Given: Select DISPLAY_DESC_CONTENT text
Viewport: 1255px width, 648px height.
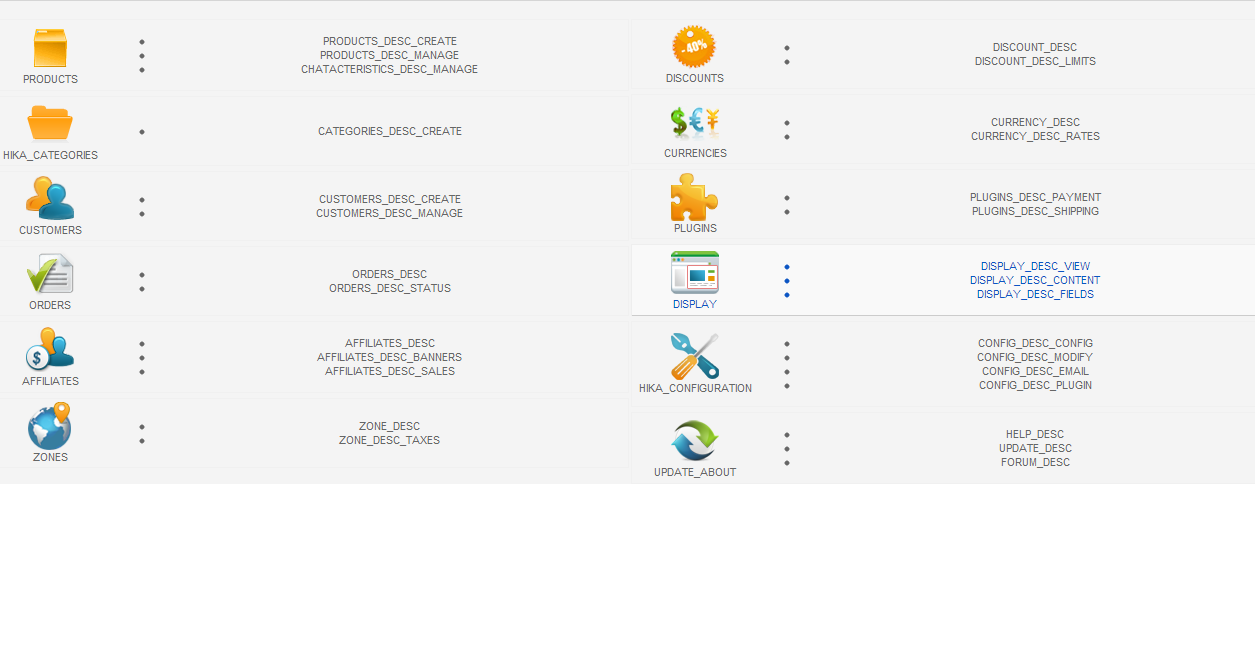Looking at the screenshot, I should (x=1035, y=280).
